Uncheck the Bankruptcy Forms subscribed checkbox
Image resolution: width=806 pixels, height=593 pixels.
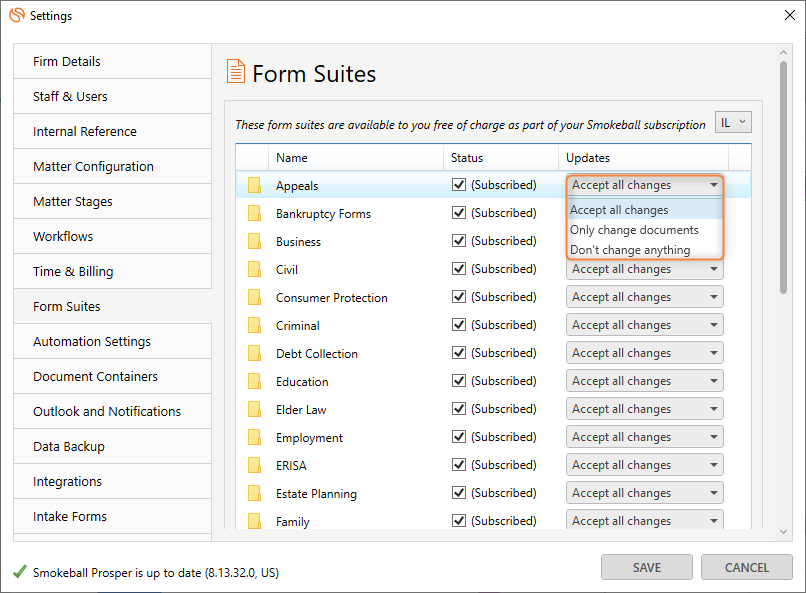click(x=459, y=213)
